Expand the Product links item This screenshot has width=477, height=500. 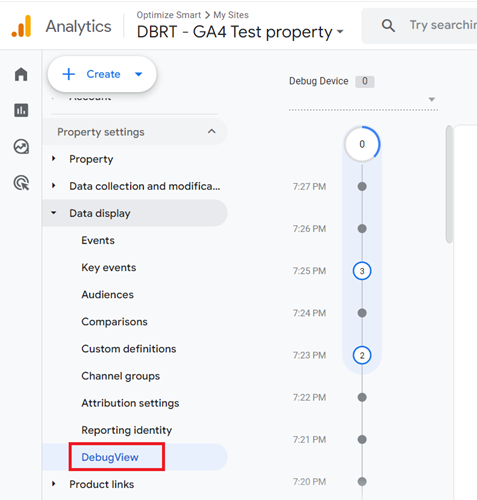pyautogui.click(x=54, y=484)
